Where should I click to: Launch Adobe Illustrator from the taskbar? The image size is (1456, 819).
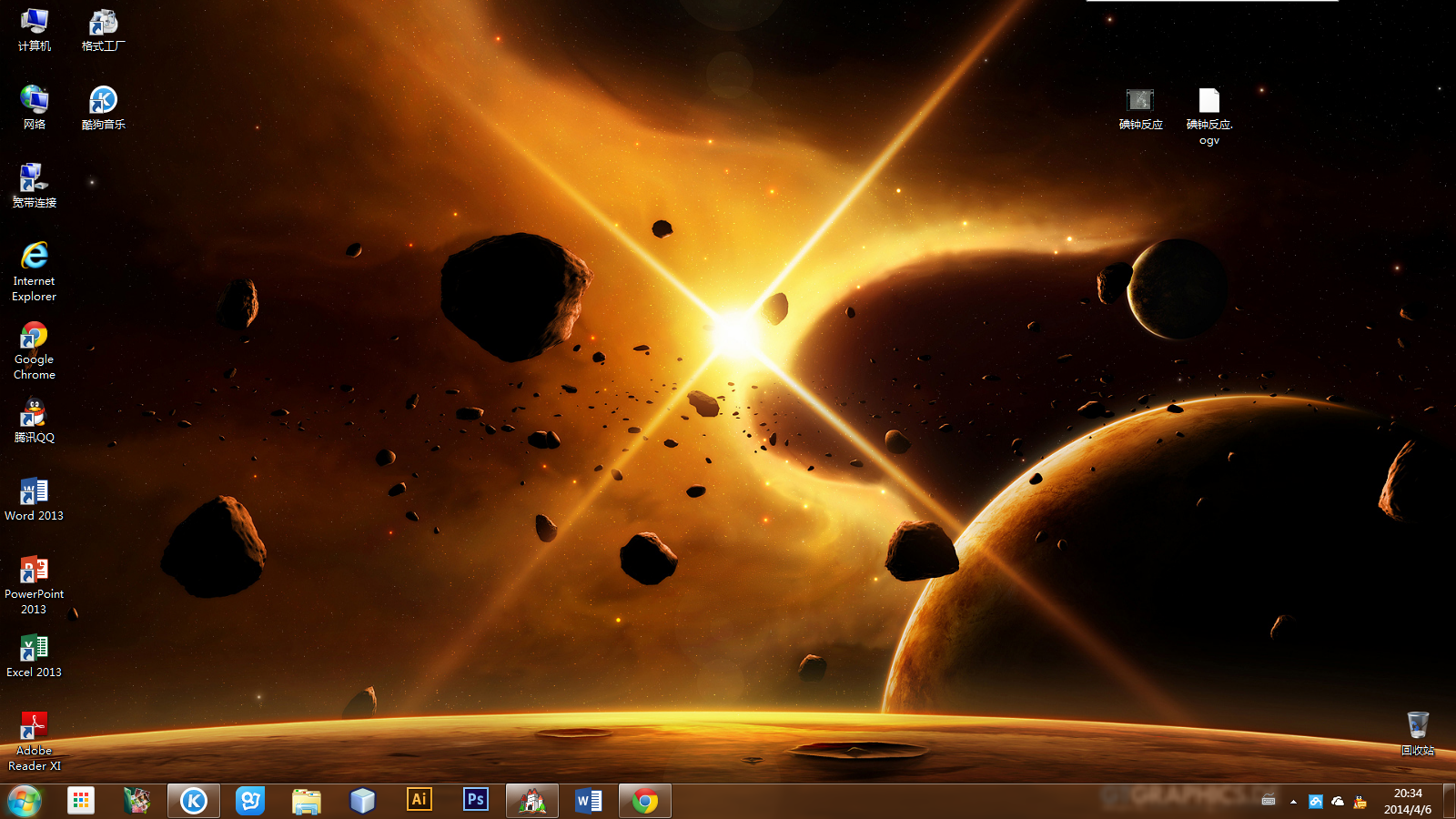click(420, 800)
